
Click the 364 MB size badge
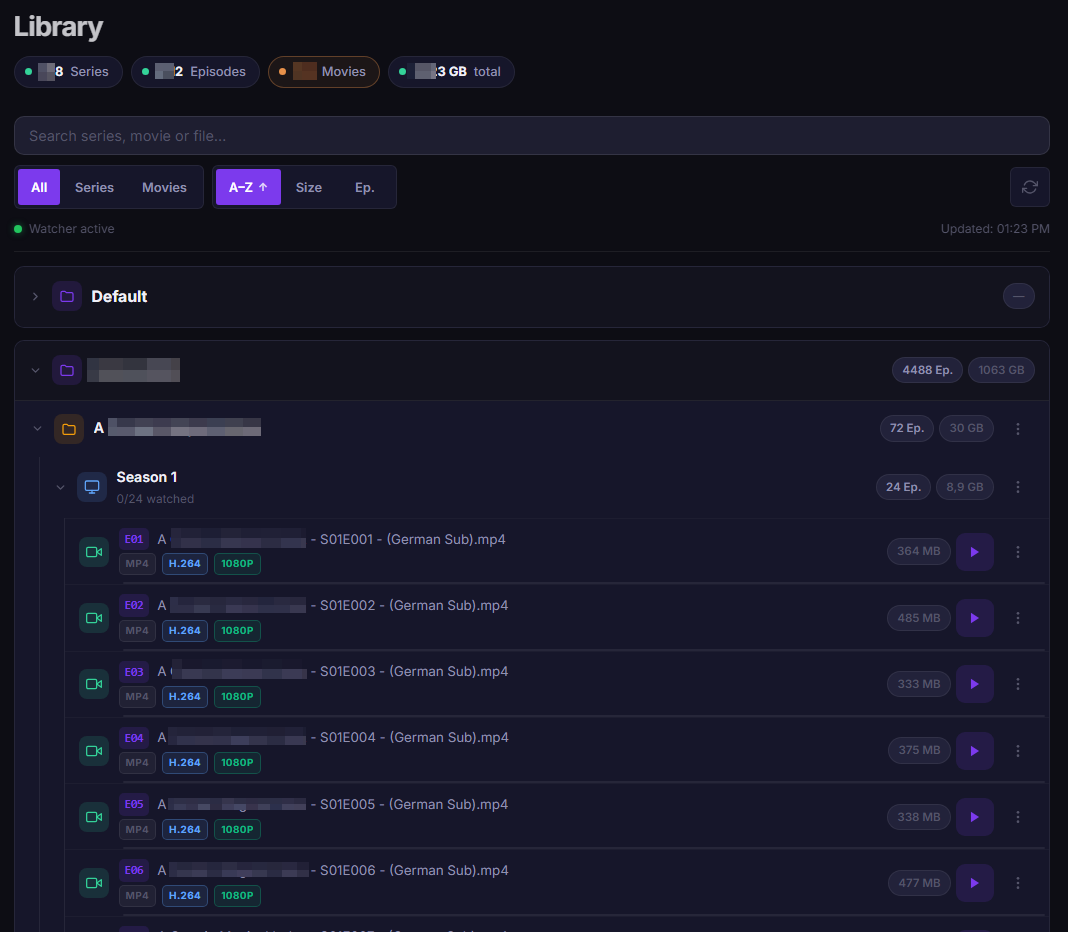(x=918, y=551)
